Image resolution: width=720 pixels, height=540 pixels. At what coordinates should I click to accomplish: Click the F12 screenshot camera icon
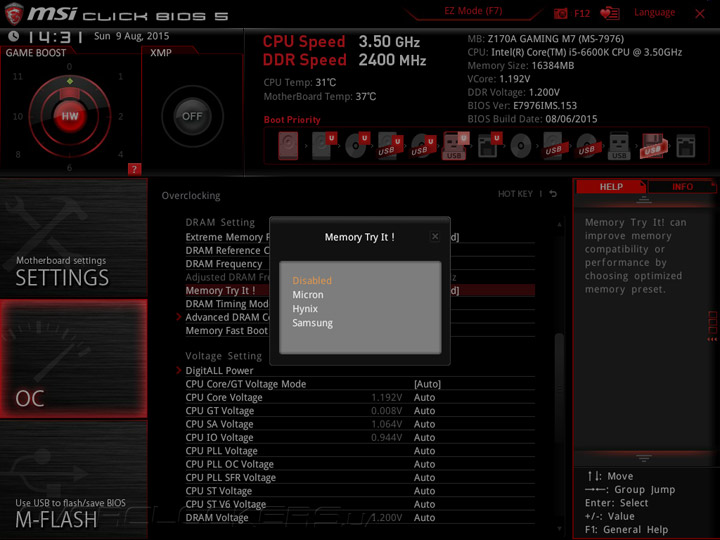tap(561, 13)
